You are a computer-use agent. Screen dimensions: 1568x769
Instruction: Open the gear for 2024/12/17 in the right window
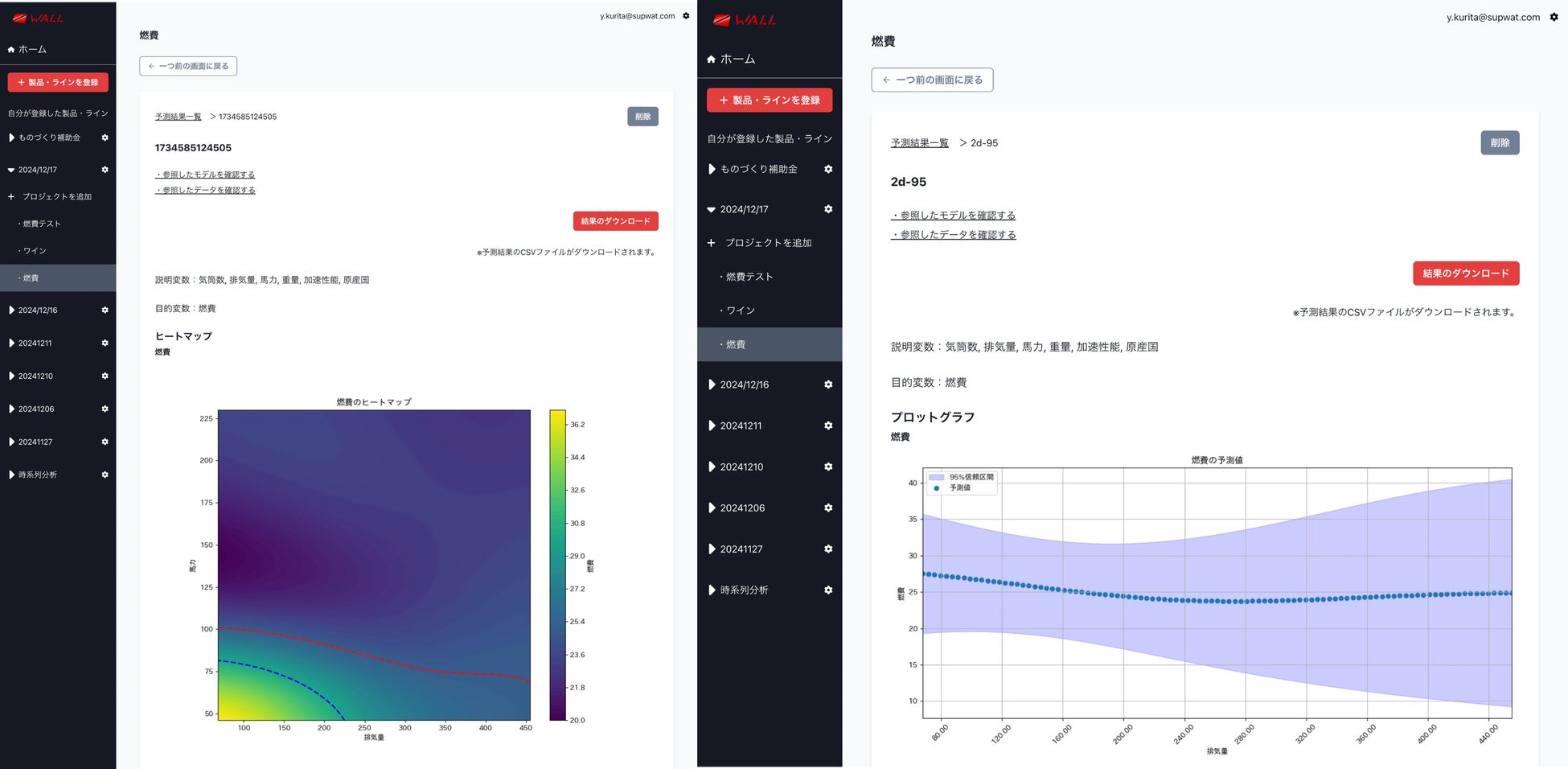point(828,209)
